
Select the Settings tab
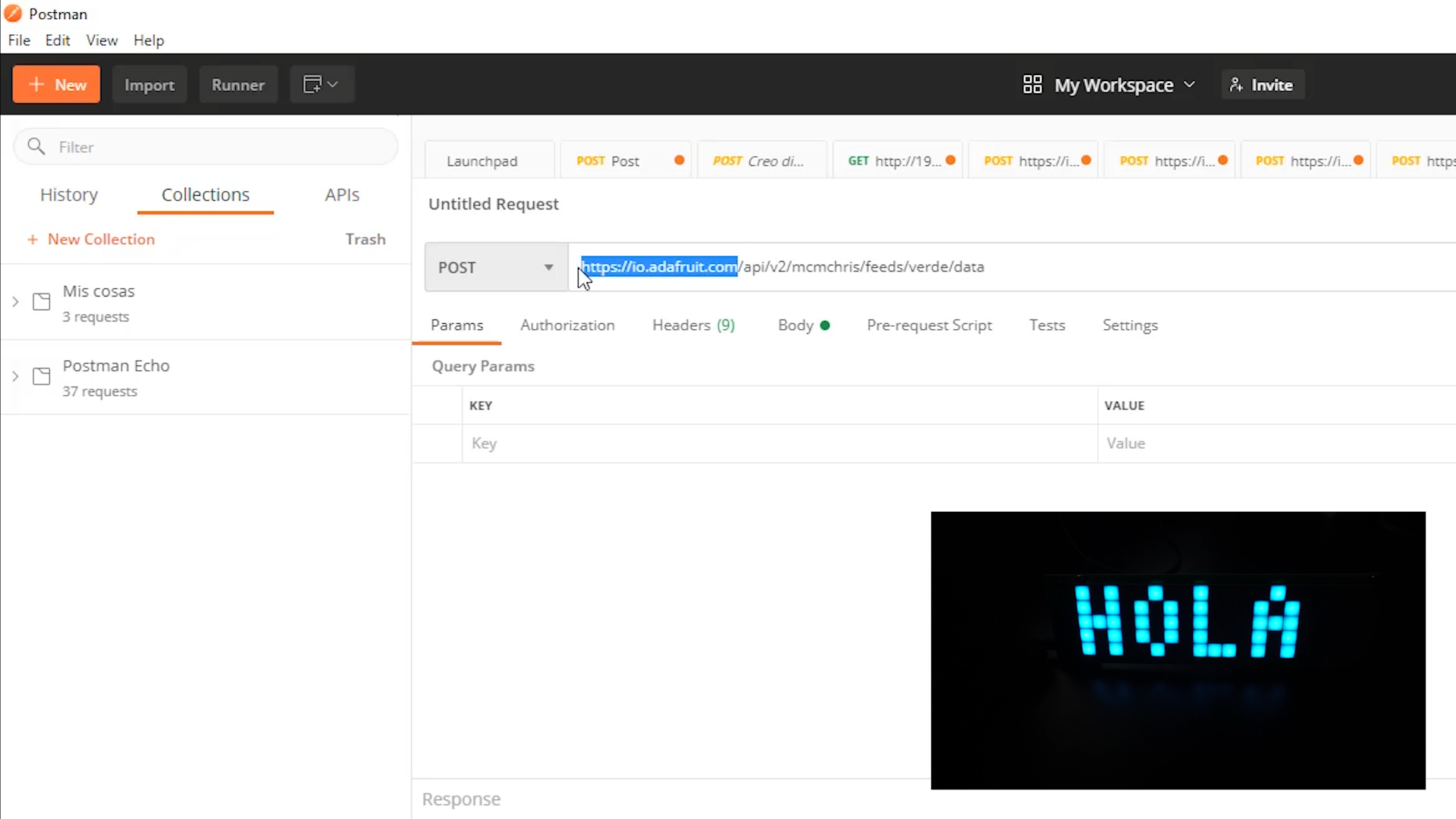click(x=1130, y=325)
